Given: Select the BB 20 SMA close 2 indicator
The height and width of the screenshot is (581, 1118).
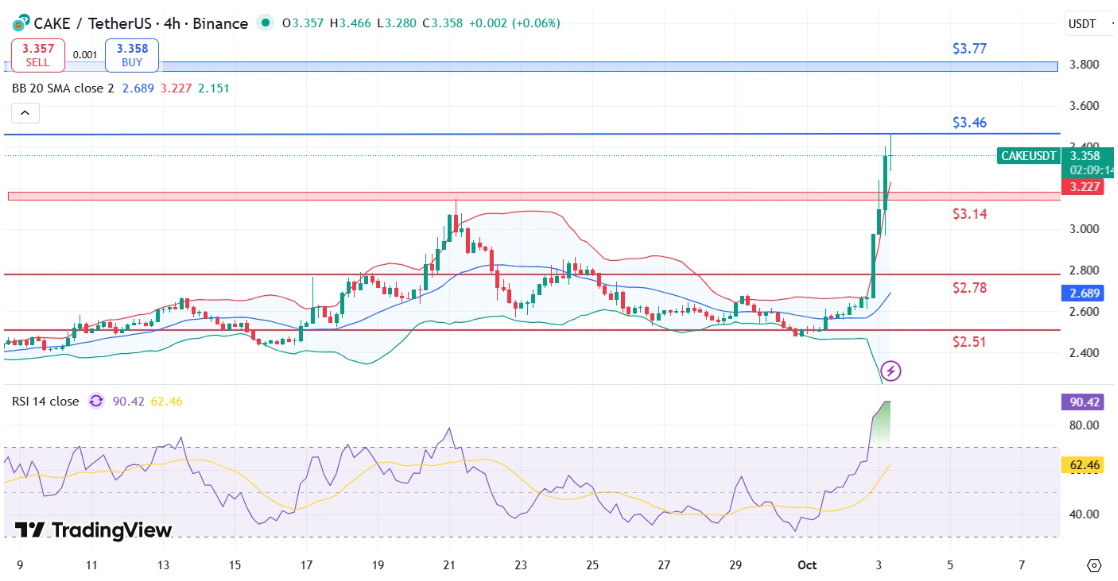Looking at the screenshot, I should tap(63, 88).
